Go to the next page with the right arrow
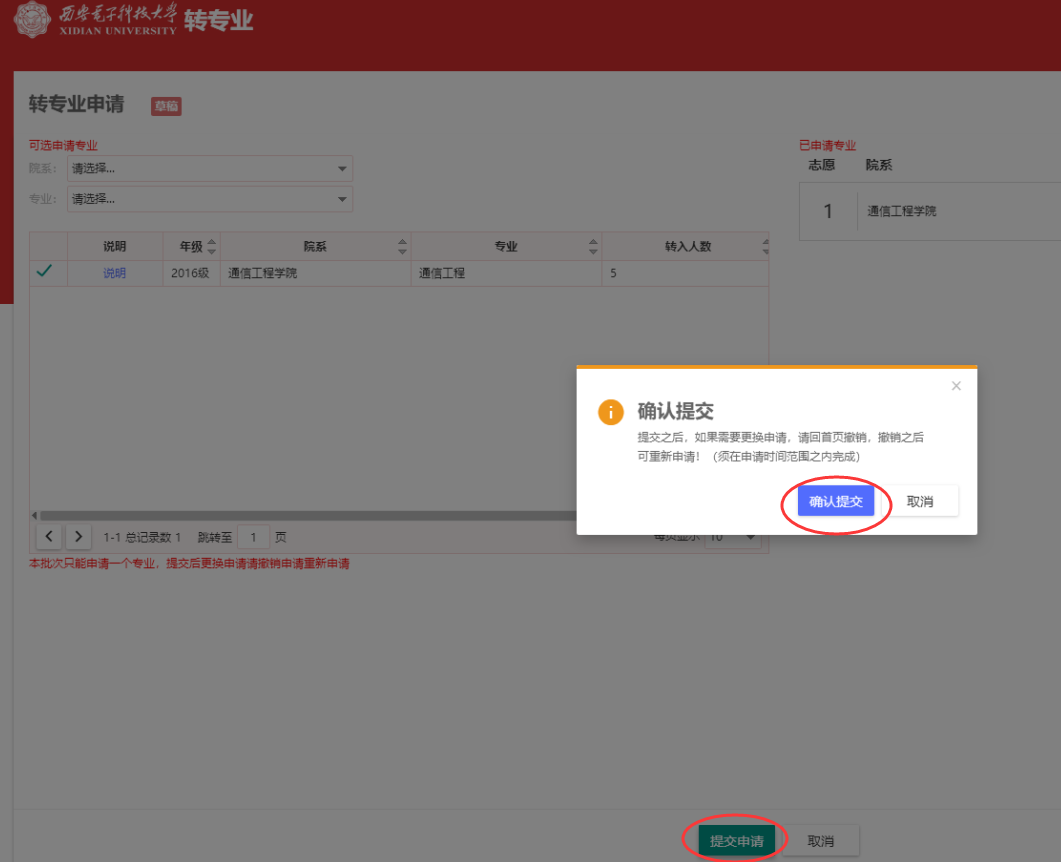Image resolution: width=1061 pixels, height=862 pixels. 79,537
